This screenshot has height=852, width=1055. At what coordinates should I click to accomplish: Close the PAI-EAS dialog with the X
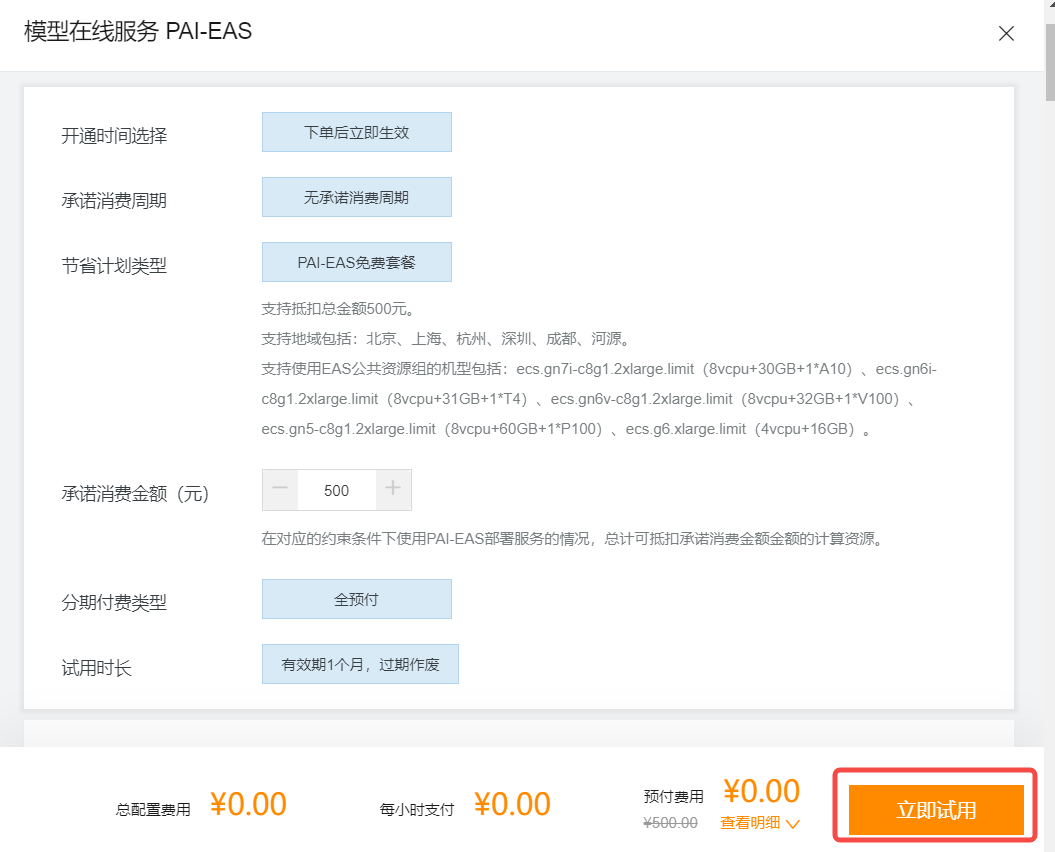pos(1006,33)
